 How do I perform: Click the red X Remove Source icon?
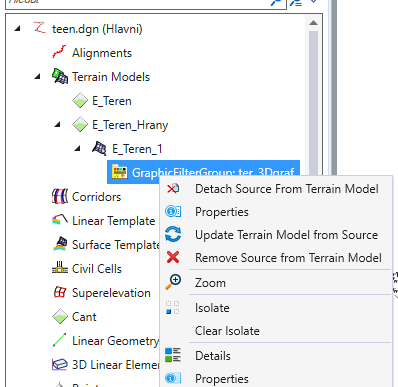(x=173, y=257)
